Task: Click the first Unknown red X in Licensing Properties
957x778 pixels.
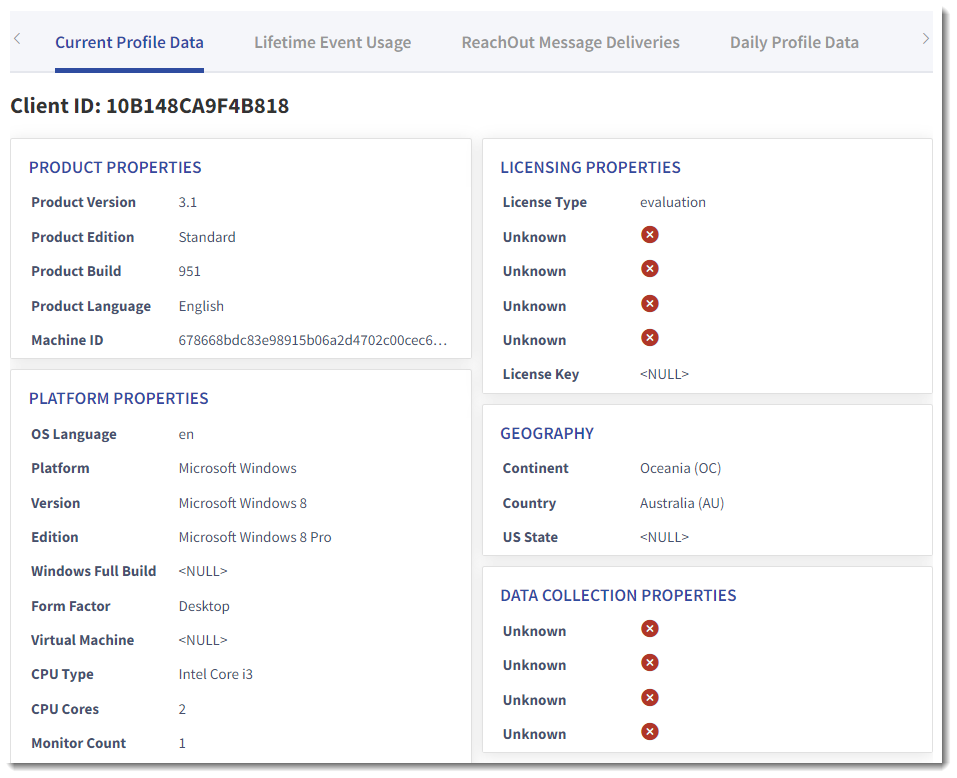Action: click(649, 235)
